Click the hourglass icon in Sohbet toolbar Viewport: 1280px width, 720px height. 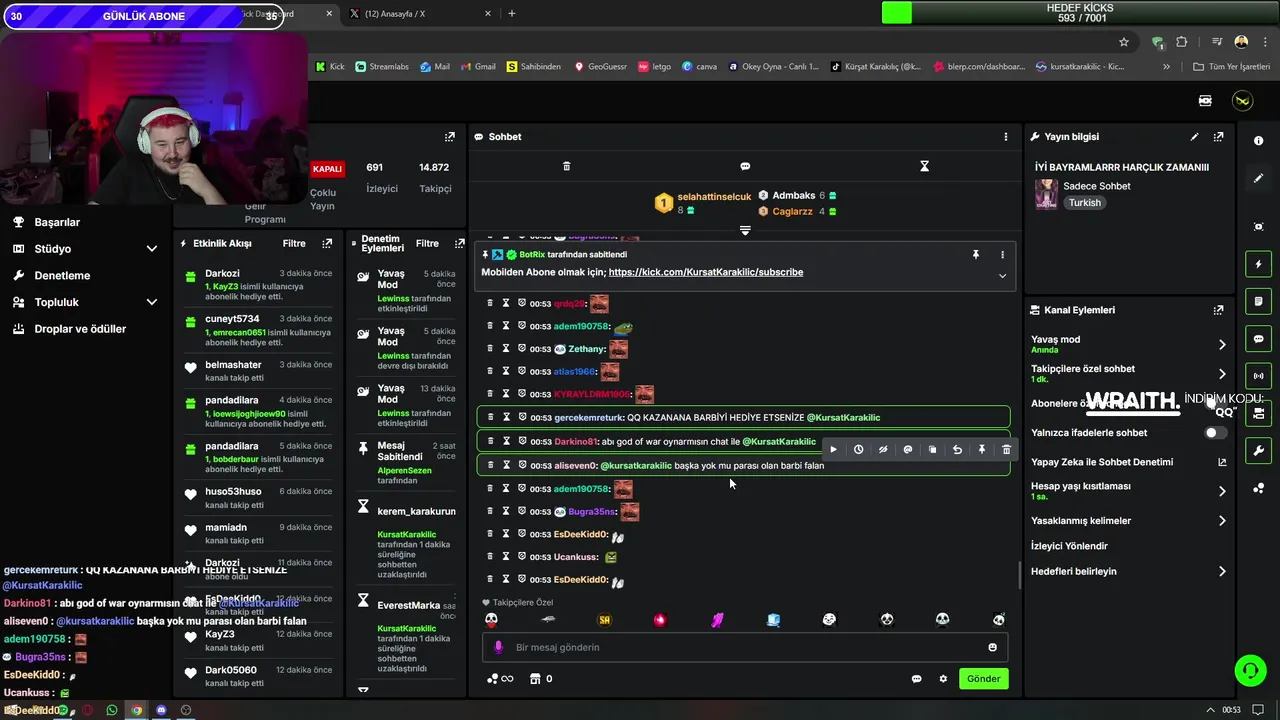point(924,166)
